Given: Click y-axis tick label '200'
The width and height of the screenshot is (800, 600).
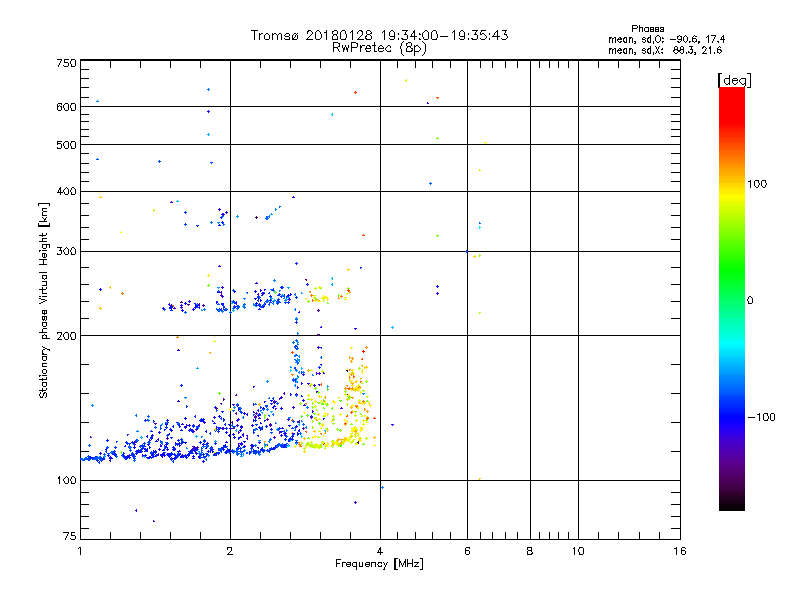Looking at the screenshot, I should [x=66, y=336].
